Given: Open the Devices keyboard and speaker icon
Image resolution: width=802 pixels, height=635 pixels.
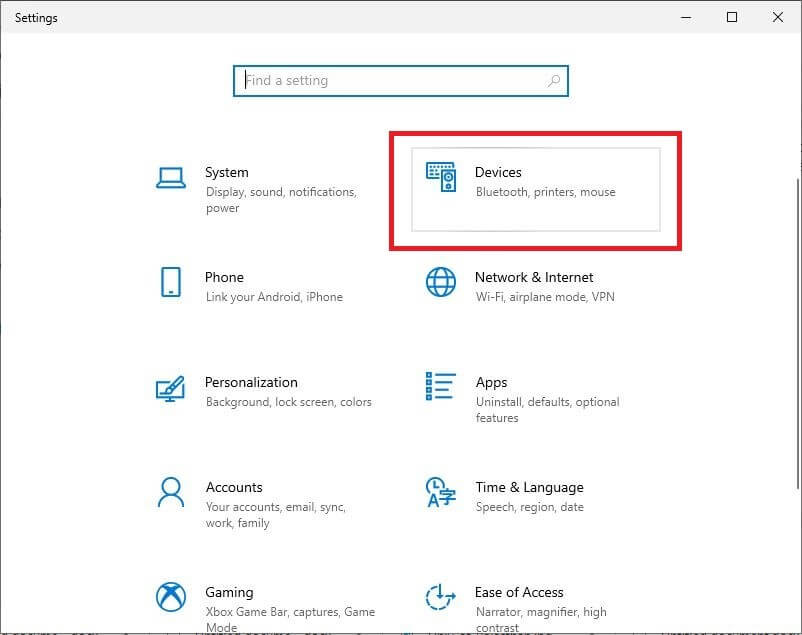Looking at the screenshot, I should [441, 177].
